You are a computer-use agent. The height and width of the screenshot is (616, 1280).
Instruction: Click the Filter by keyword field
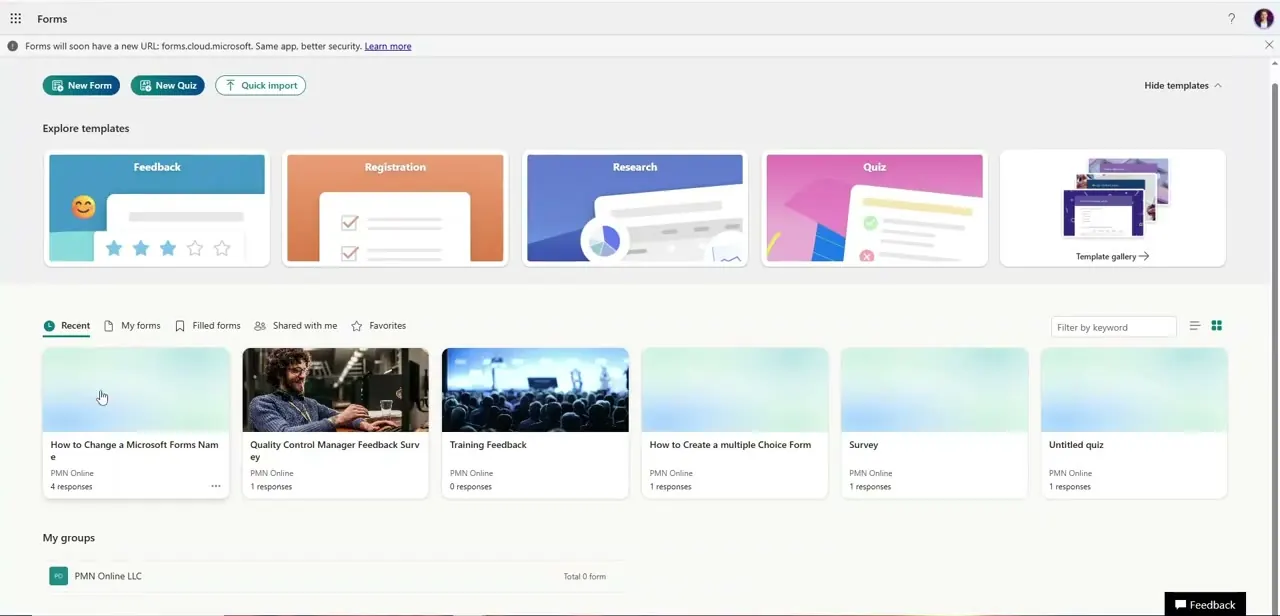(x=1113, y=327)
